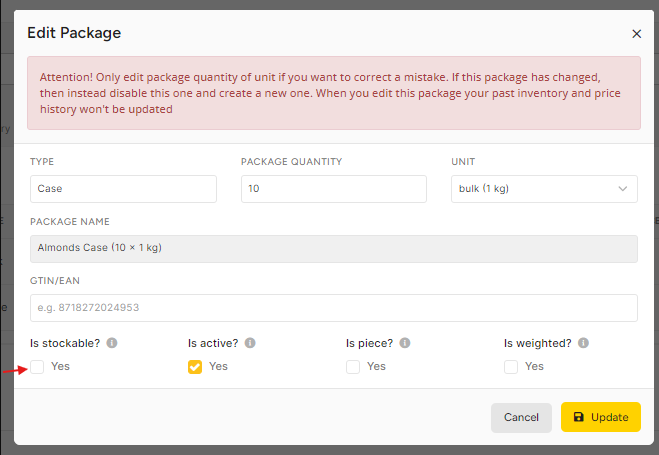Viewport: 659px width, 455px height.
Task: Save changes with the Update button
Action: point(601,417)
